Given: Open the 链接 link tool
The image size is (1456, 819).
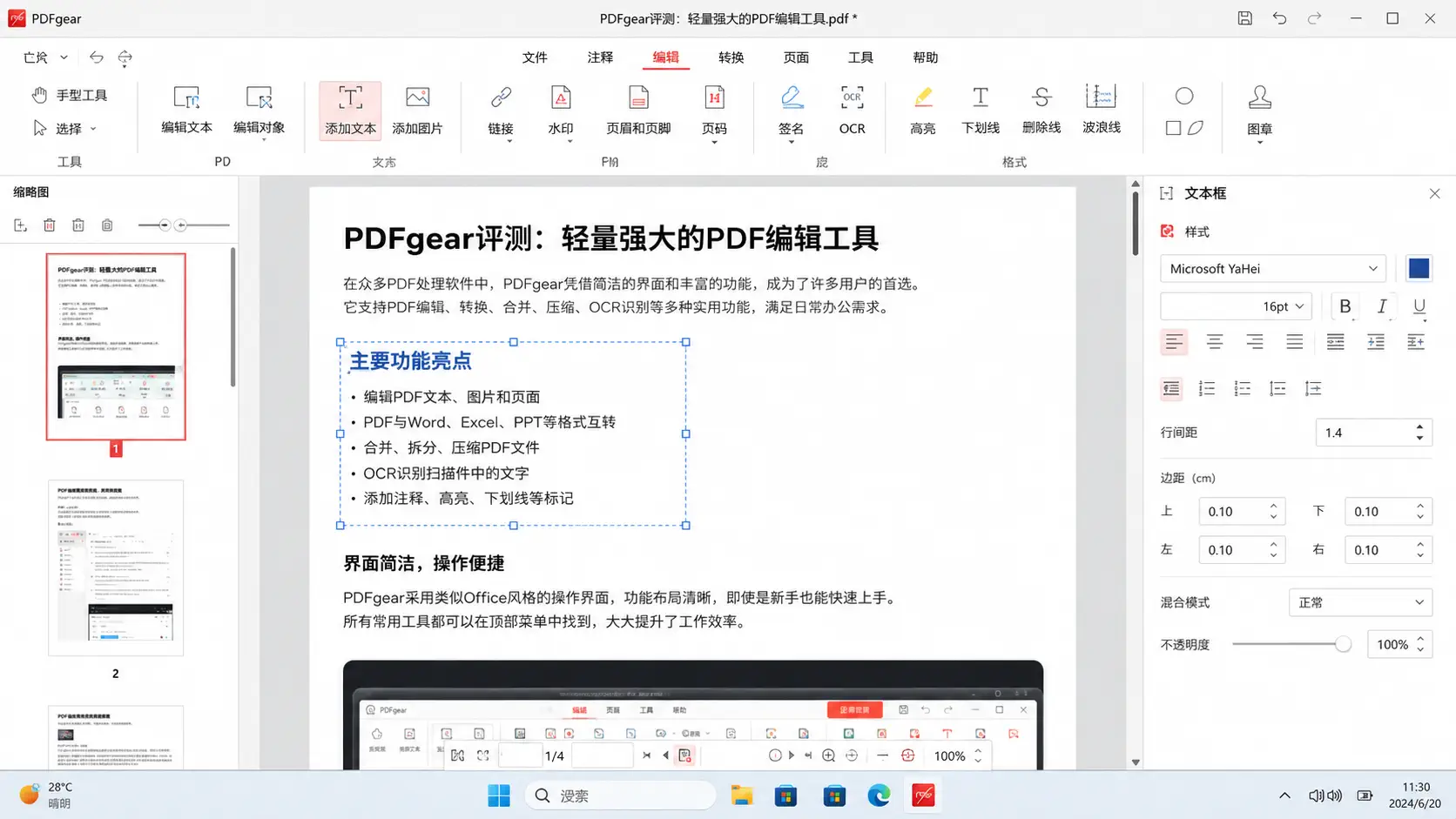Looking at the screenshot, I should (501, 112).
